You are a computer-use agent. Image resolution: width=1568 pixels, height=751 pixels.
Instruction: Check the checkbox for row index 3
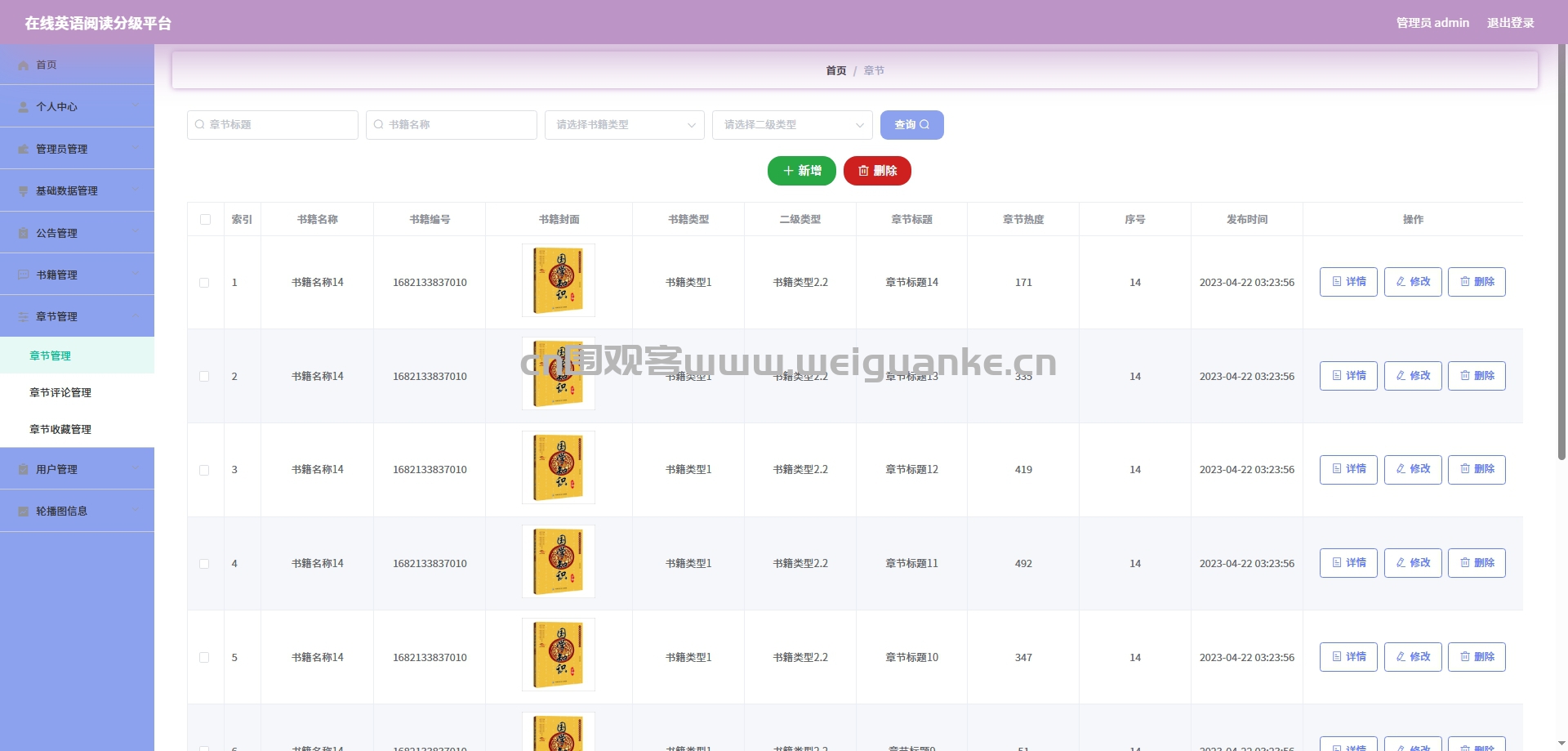[x=204, y=471]
